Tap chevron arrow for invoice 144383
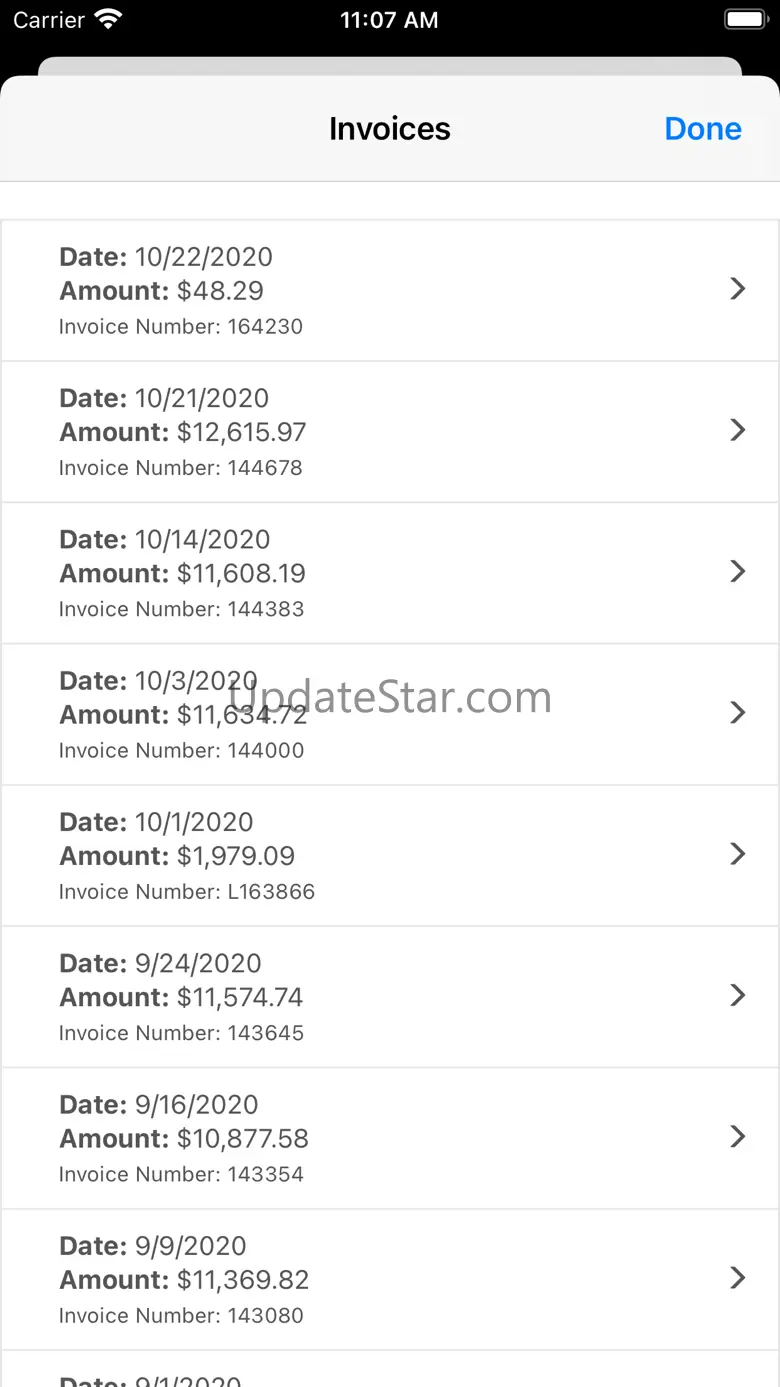The width and height of the screenshot is (780, 1387). click(738, 571)
